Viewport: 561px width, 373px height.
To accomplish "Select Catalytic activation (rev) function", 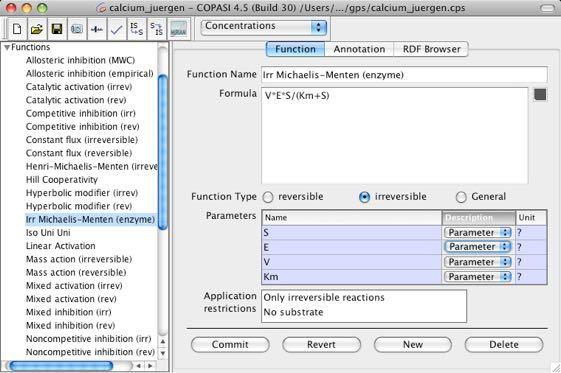I will 76,100.
